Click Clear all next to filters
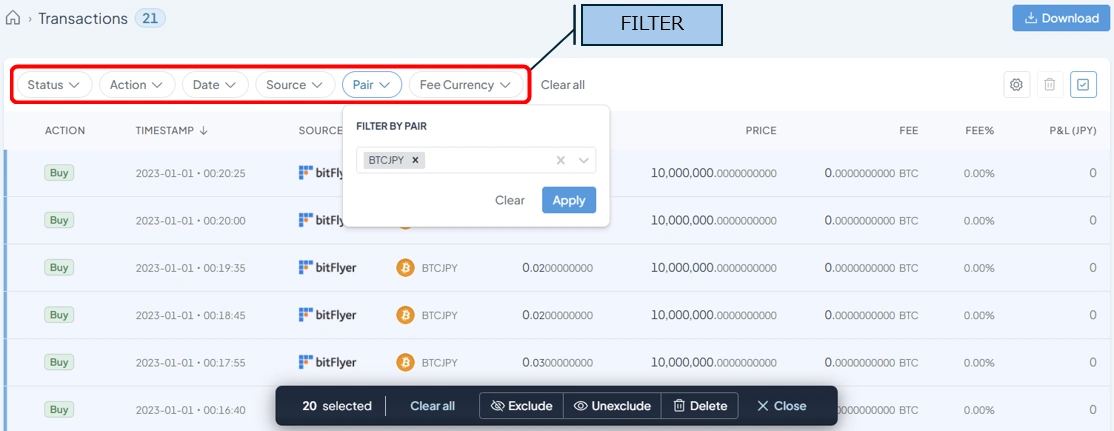This screenshot has width=1114, height=431. 563,84
